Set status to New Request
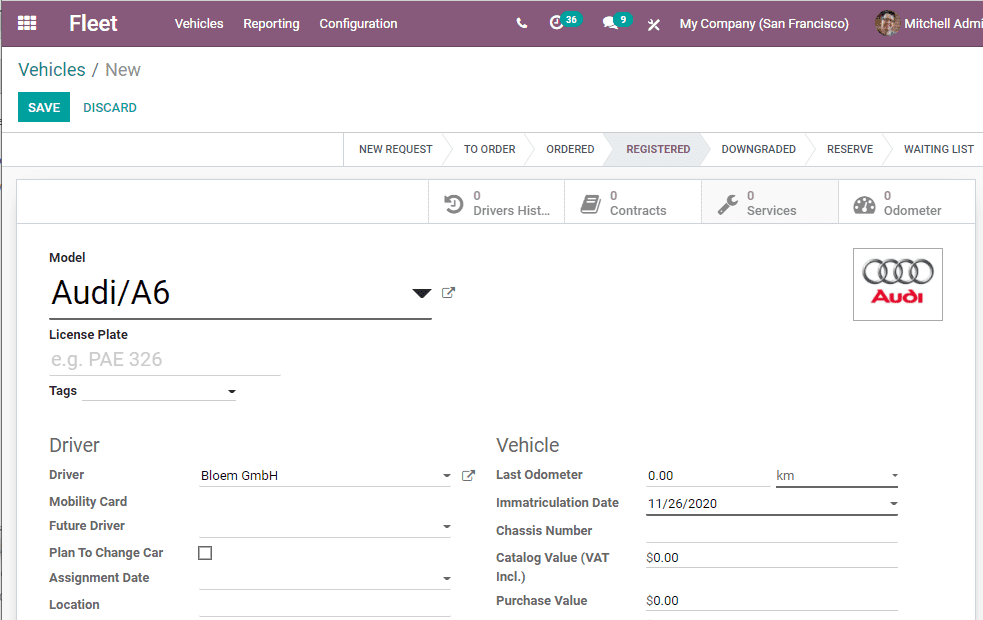Screen dimensions: 983x620 396,149
